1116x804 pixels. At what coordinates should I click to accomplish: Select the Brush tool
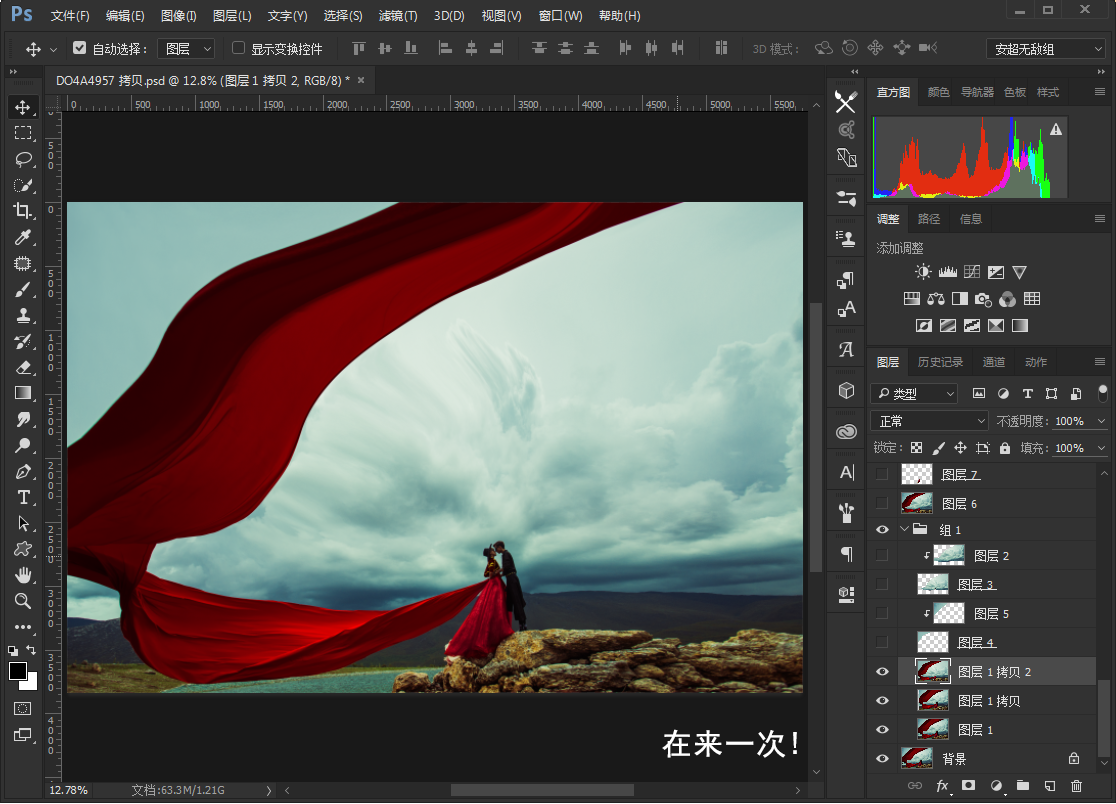coord(23,290)
